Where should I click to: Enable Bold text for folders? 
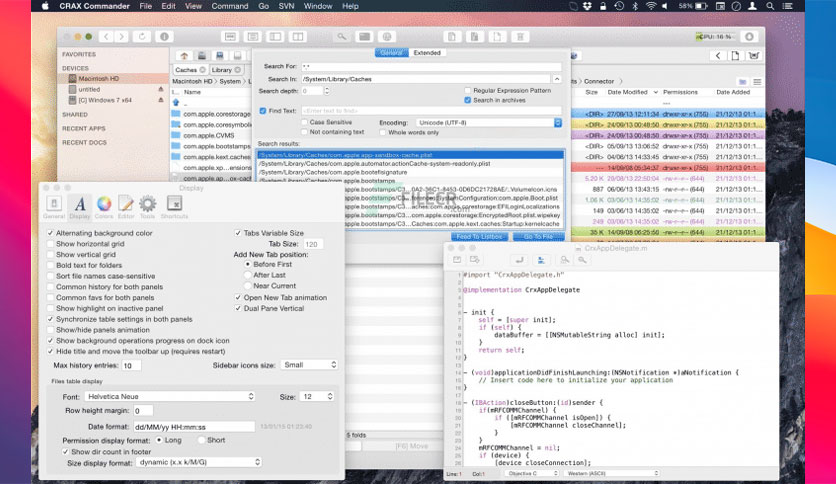pyautogui.click(x=50, y=265)
